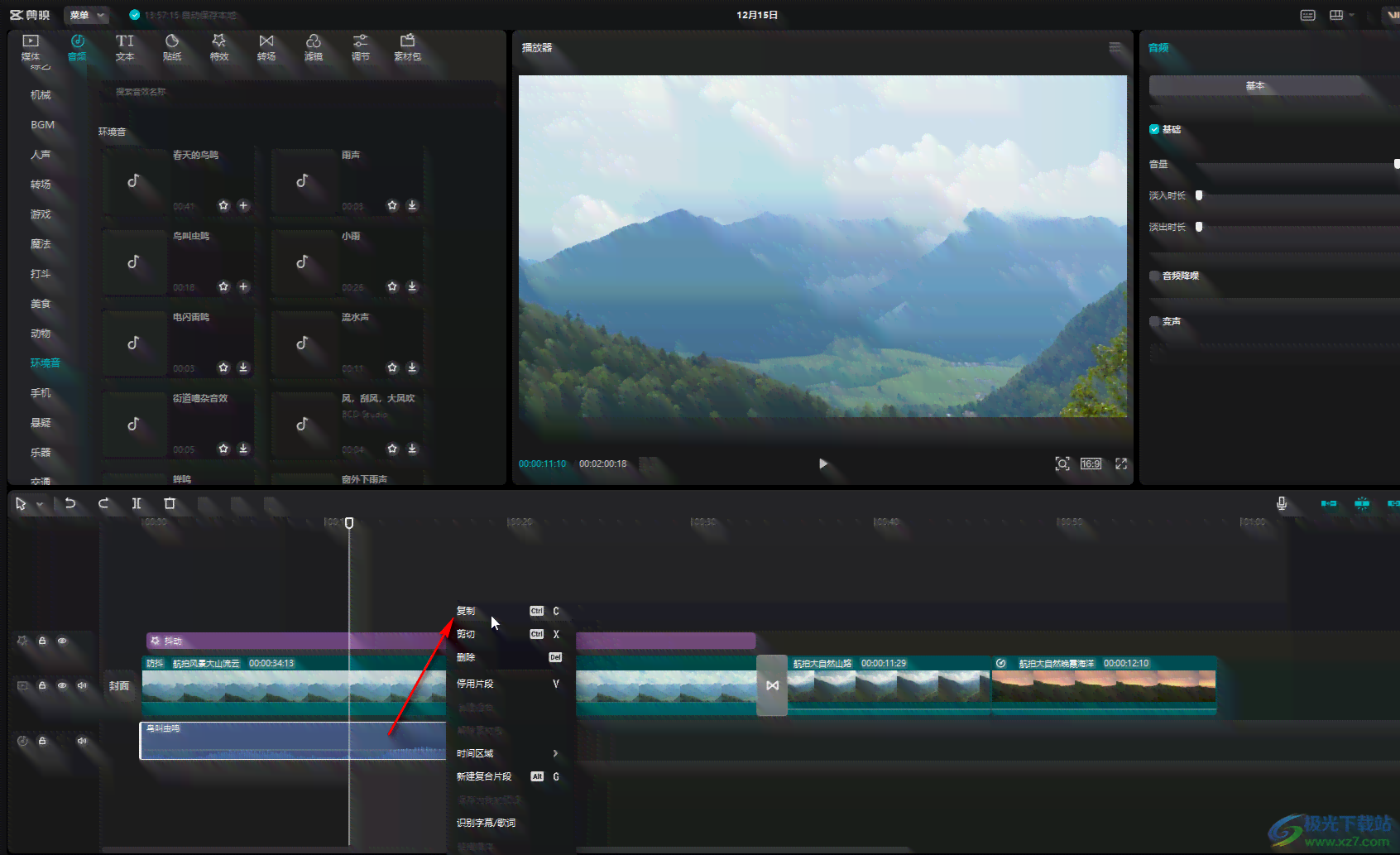
Task: Open the 16:9 aspect ratio selector
Action: [1091, 464]
